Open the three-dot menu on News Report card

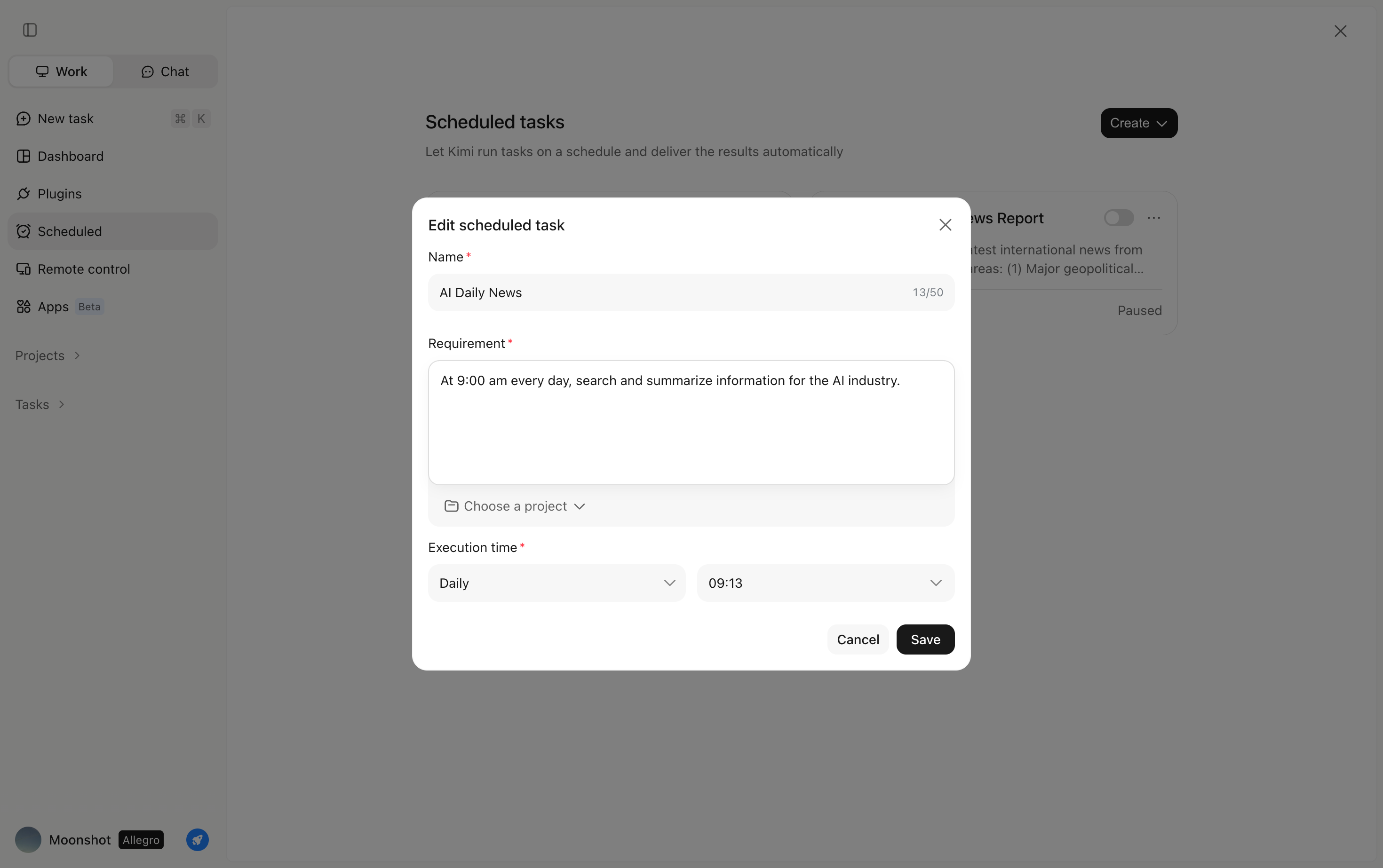click(x=1154, y=218)
